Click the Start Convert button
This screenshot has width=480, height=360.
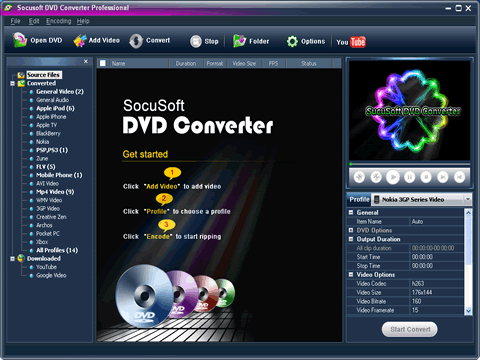click(410, 329)
